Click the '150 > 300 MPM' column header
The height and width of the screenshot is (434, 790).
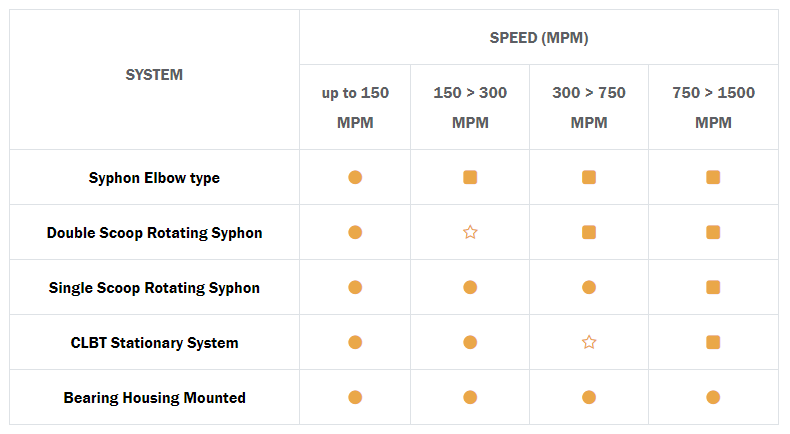click(470, 107)
